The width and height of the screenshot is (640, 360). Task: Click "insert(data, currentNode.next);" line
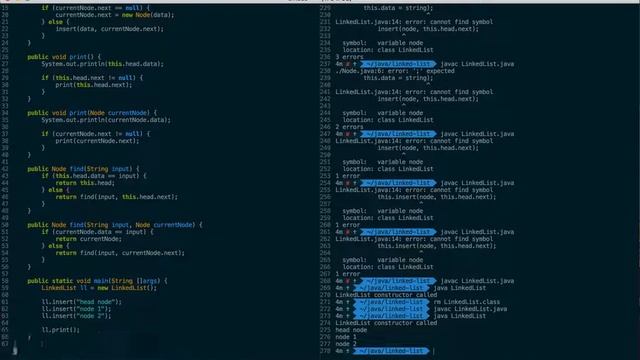pyautogui.click(x=109, y=29)
